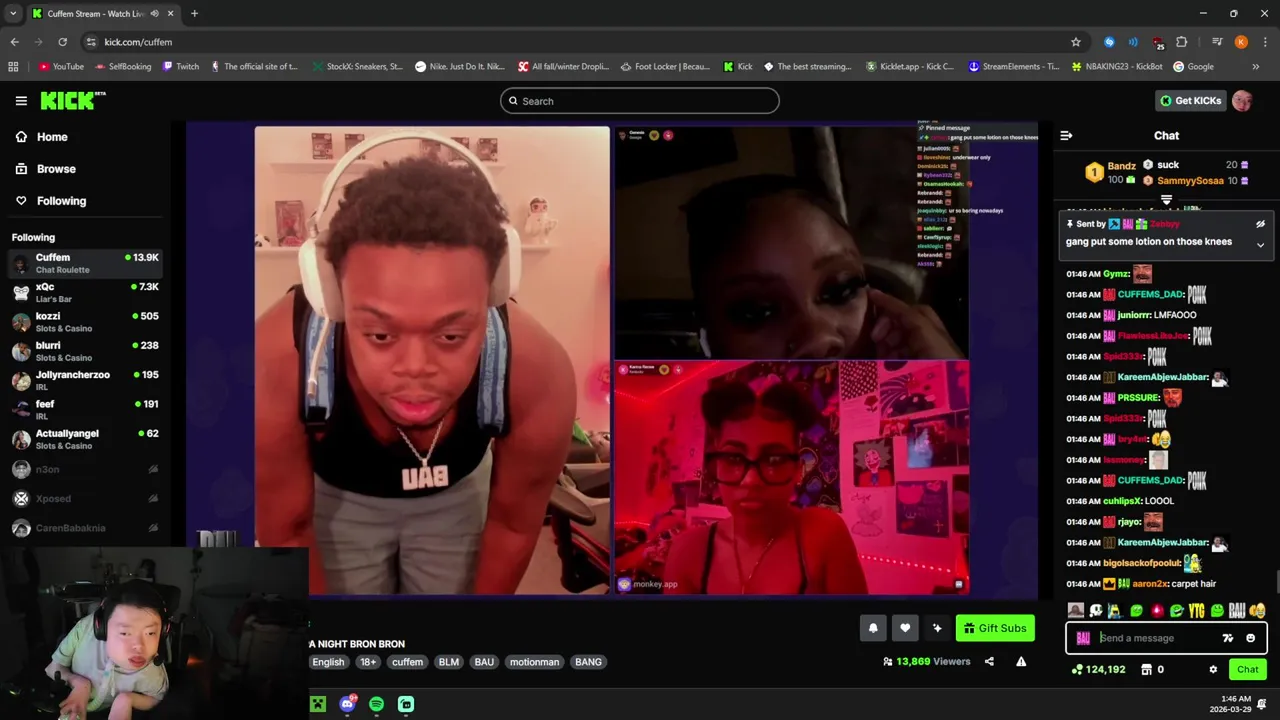
Task: Select kozzi channel in Following list
Action: tap(85, 322)
